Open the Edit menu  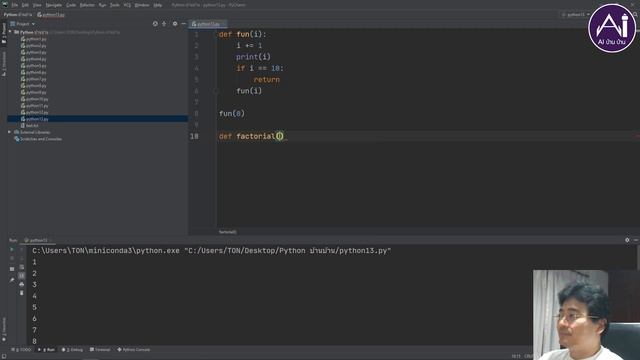(25, 5)
